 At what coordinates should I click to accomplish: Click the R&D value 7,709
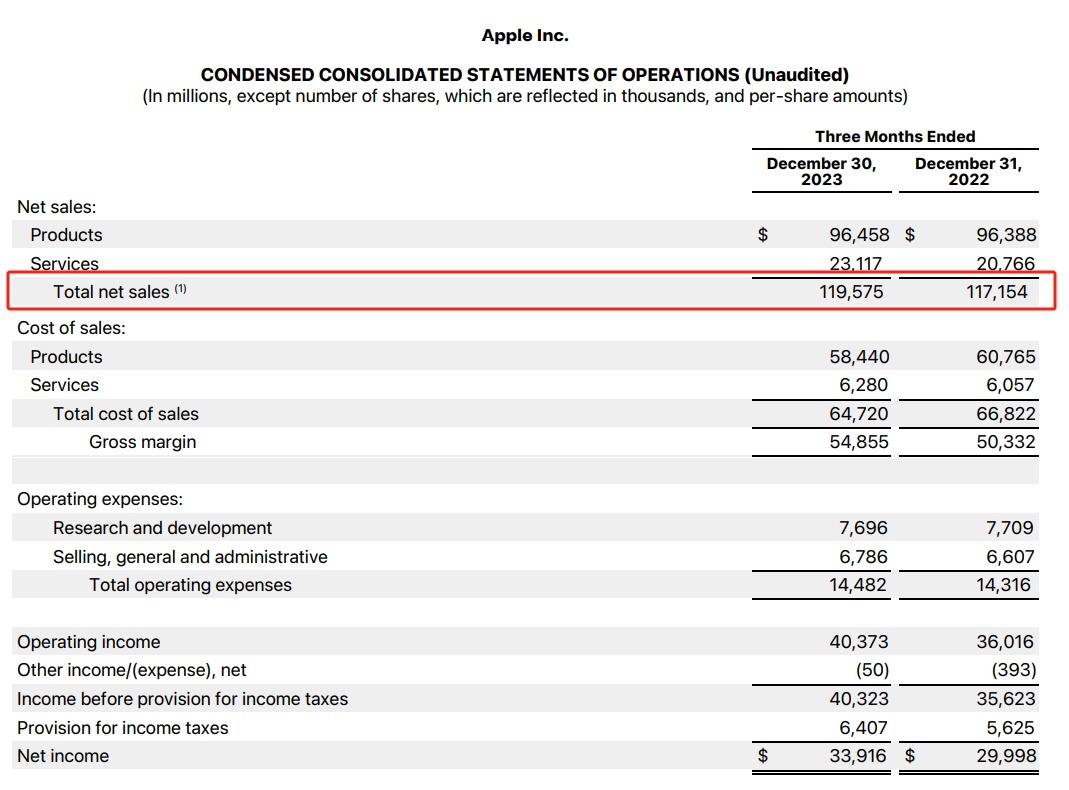pyautogui.click(x=1010, y=528)
